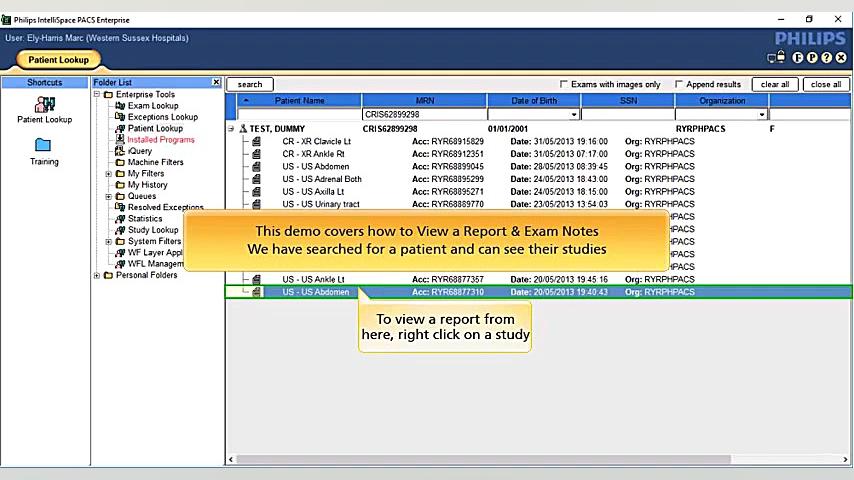Click the lock workstation icon
This screenshot has height=480, width=854.
click(x=776, y=57)
